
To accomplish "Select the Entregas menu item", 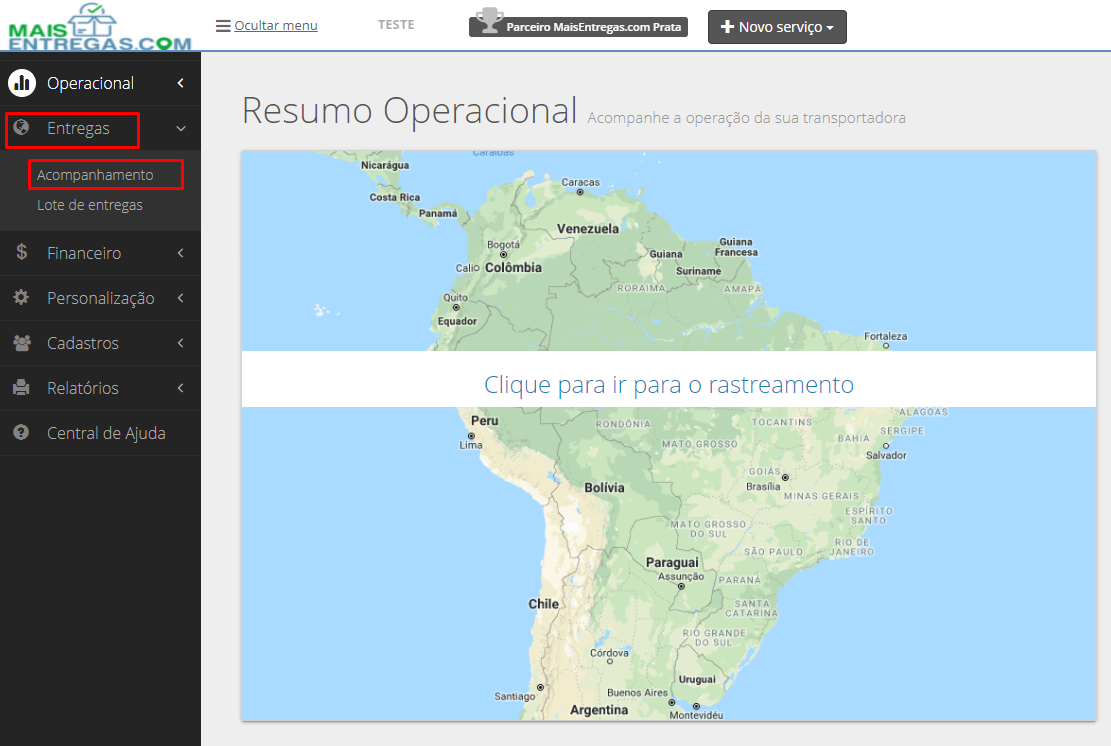I will 78,128.
